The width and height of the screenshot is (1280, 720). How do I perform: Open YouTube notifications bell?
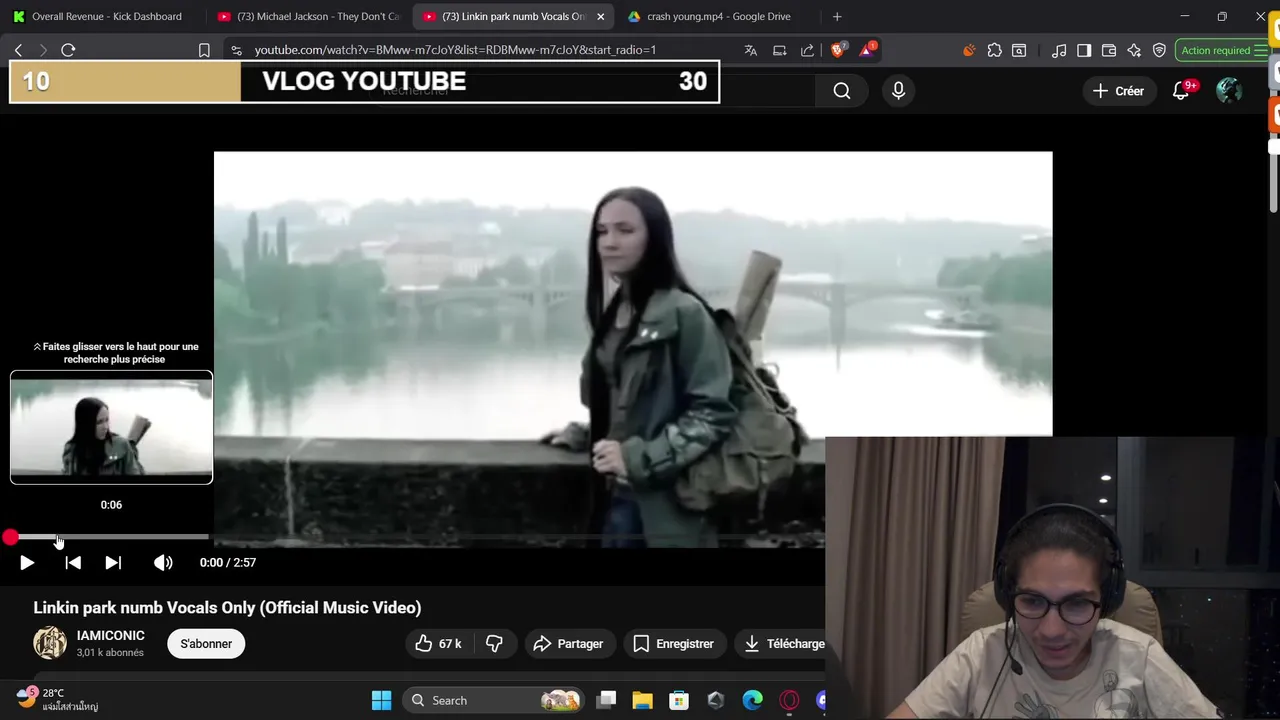(1181, 91)
